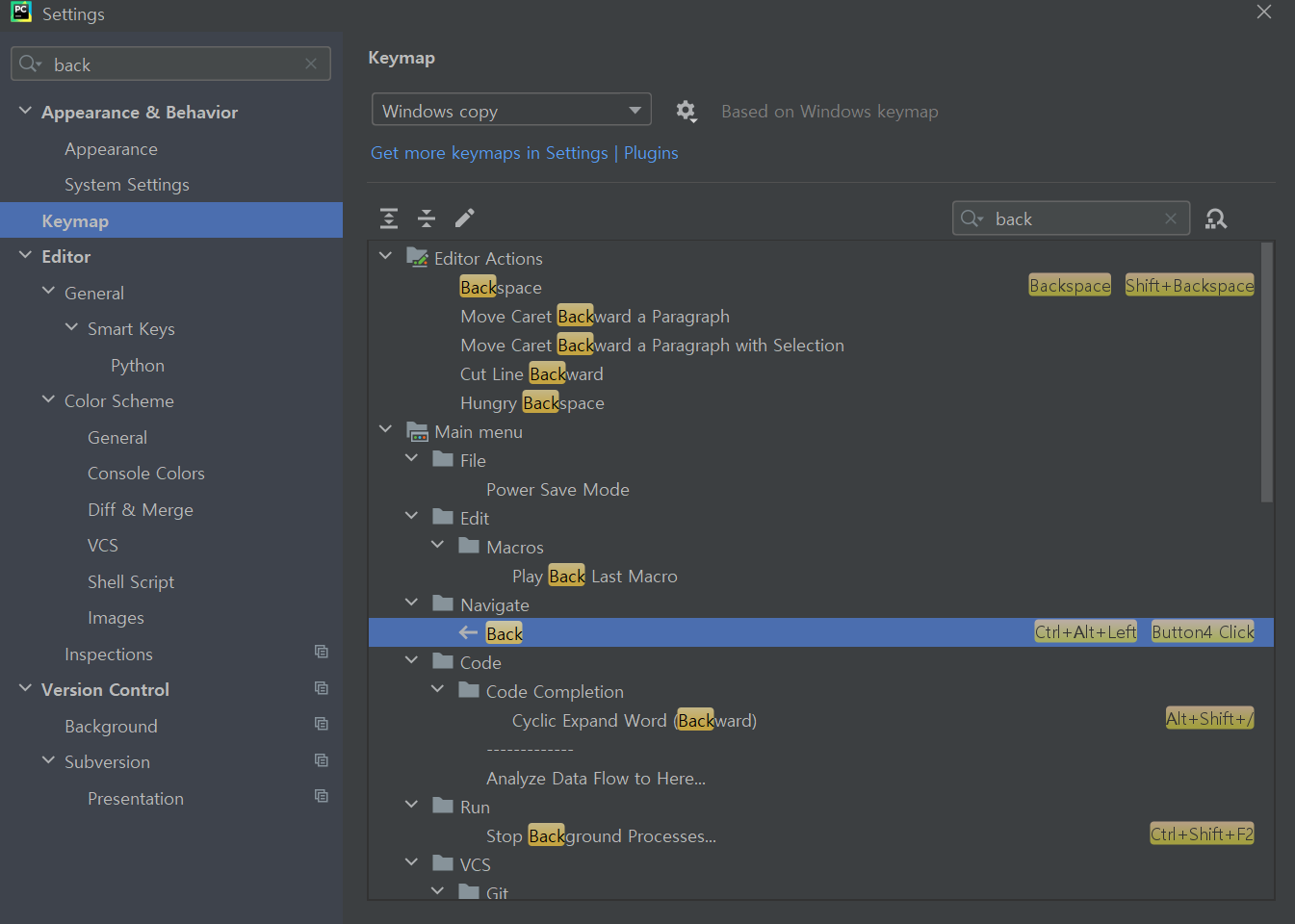The image size is (1295, 924).
Task: Open Get more keymaps in Settings link
Action: tap(489, 153)
